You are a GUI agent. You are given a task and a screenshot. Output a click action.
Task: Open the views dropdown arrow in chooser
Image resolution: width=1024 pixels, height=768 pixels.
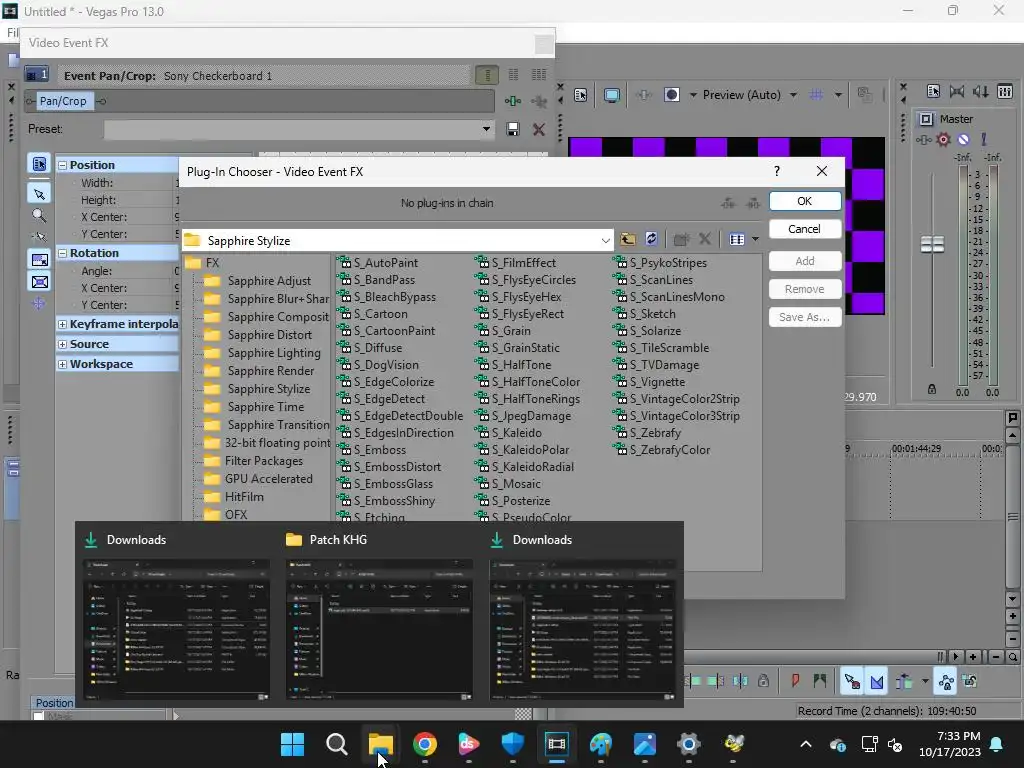(x=756, y=240)
